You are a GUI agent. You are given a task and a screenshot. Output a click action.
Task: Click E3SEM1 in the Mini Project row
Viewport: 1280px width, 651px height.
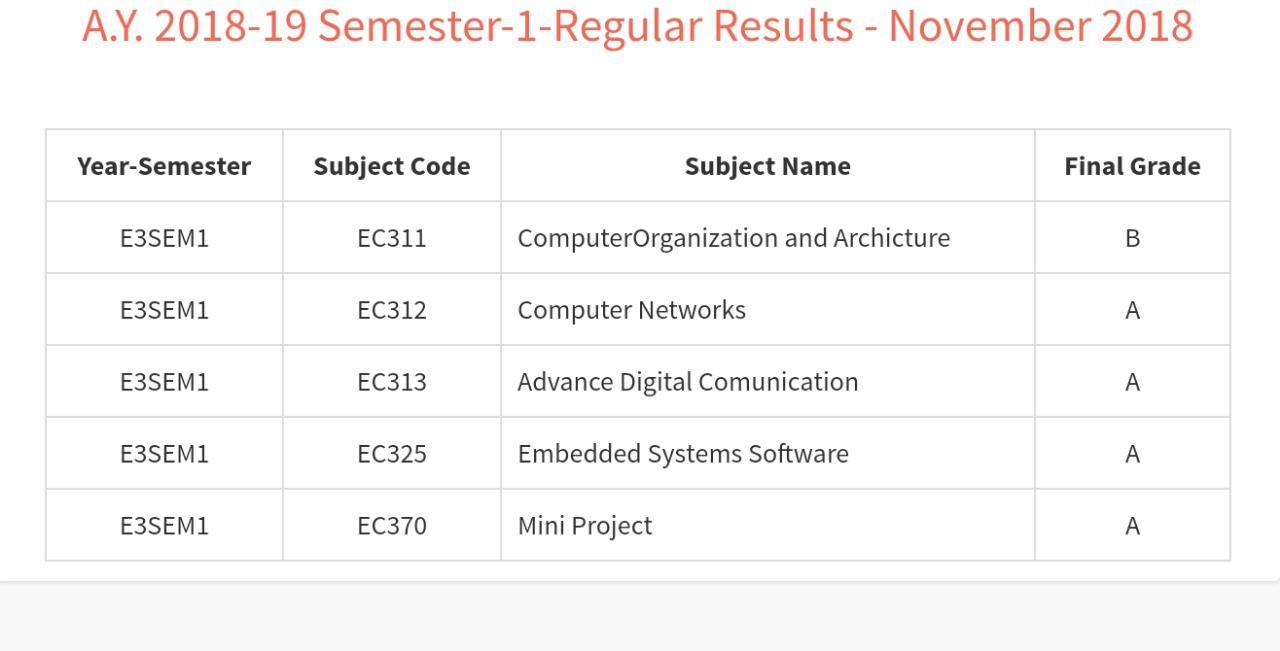(164, 526)
